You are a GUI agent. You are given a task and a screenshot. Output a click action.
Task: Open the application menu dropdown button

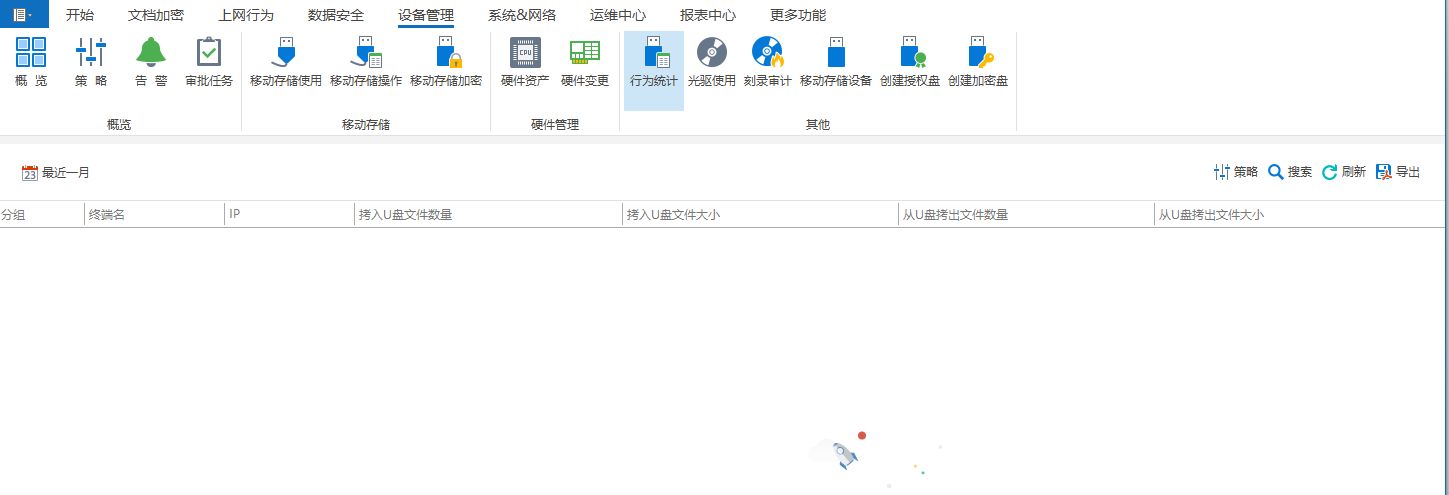(x=24, y=14)
